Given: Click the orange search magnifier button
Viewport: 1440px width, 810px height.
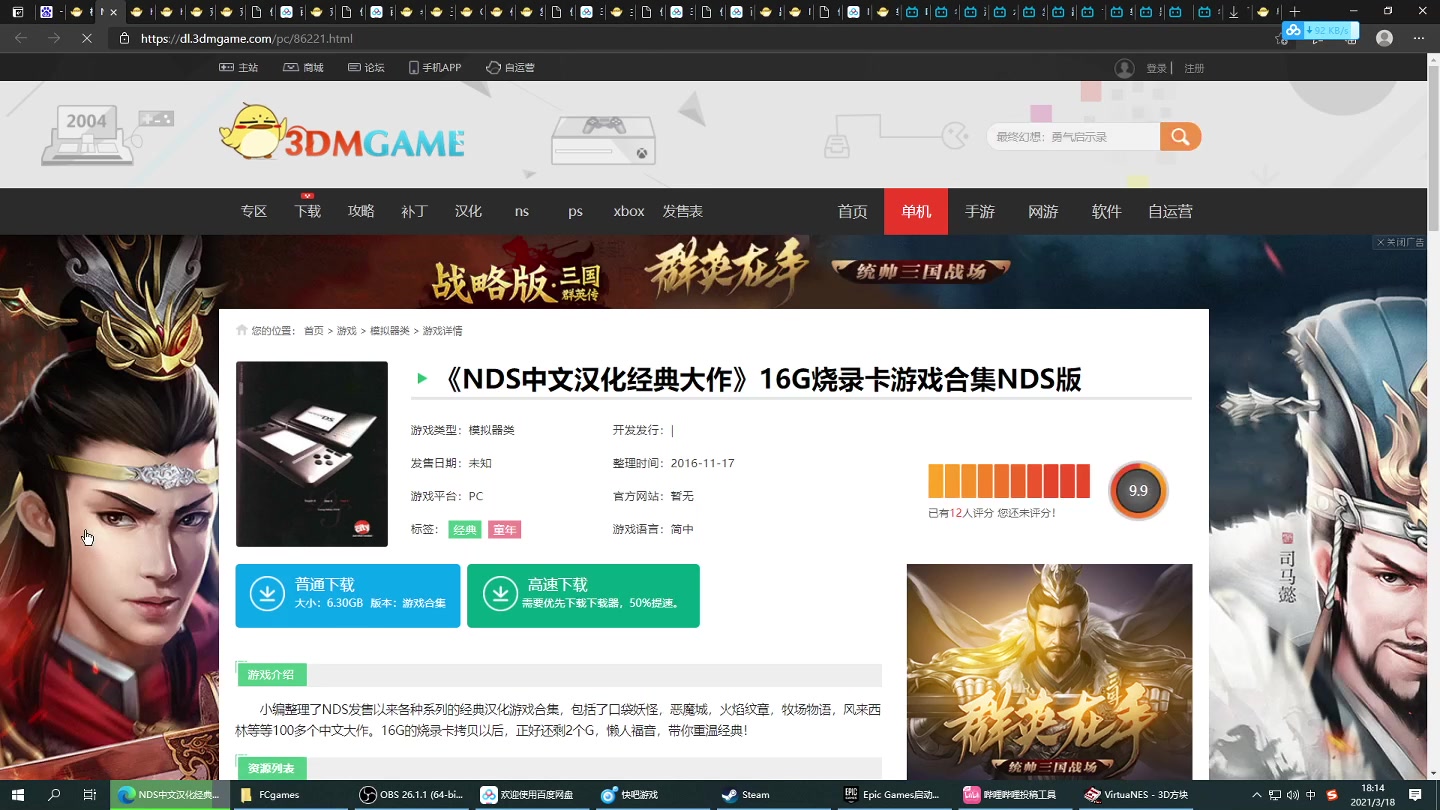Looking at the screenshot, I should pyautogui.click(x=1180, y=137).
